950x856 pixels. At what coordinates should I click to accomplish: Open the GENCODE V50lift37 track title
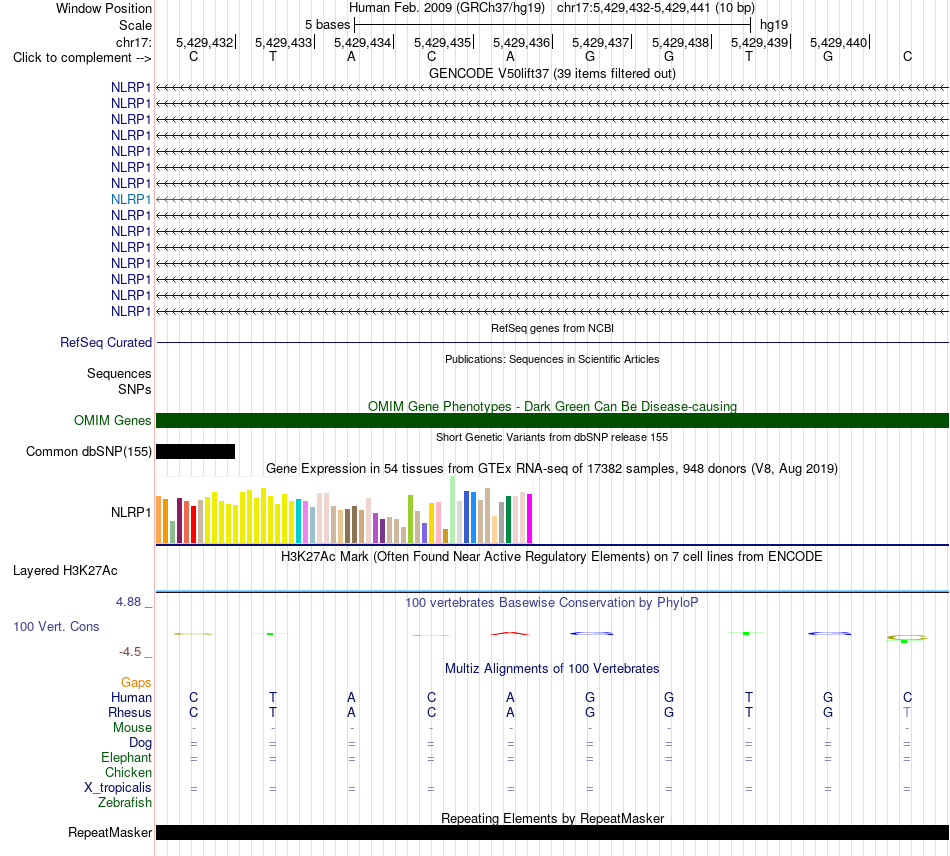click(x=552, y=73)
